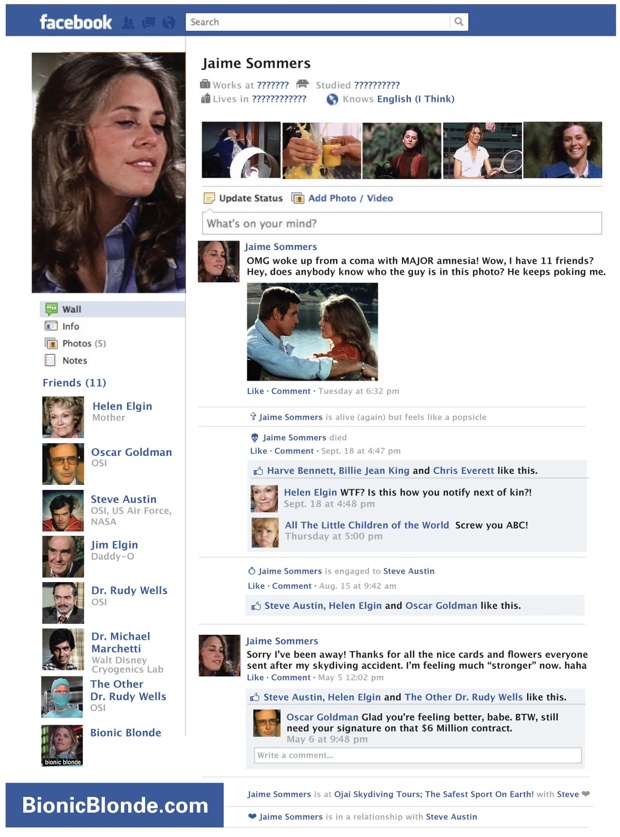This screenshot has width=620, height=837.
Task: Open the Friends (11) list
Action: (x=74, y=383)
